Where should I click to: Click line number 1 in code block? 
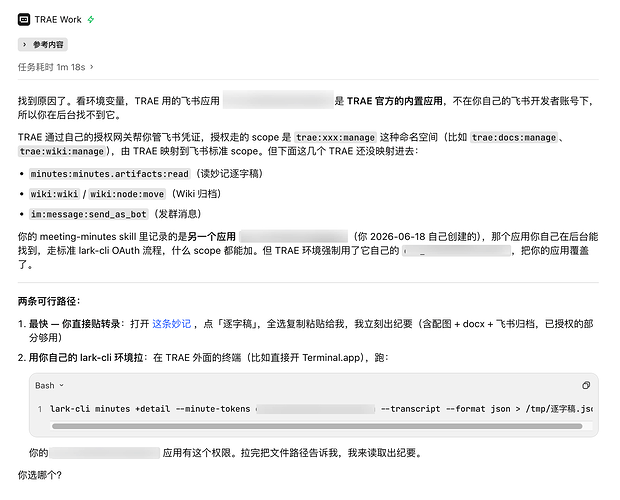40,409
